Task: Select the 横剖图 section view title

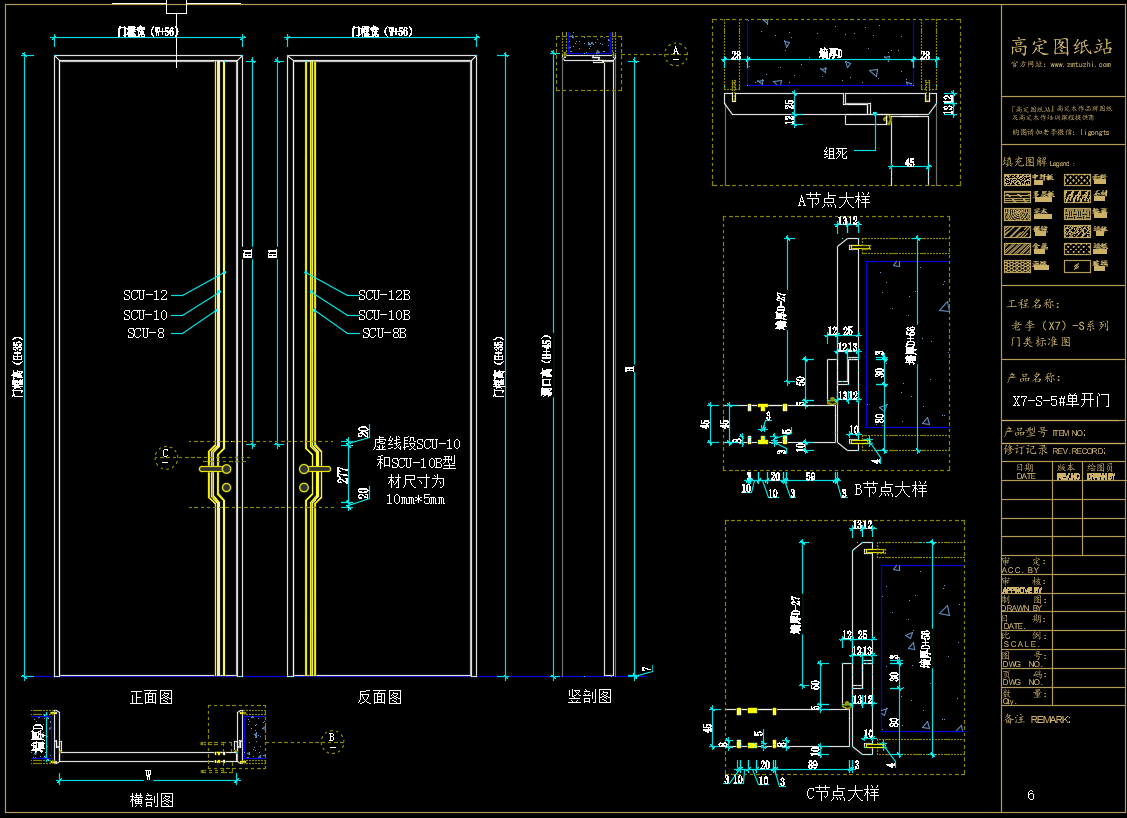Action: click(152, 800)
